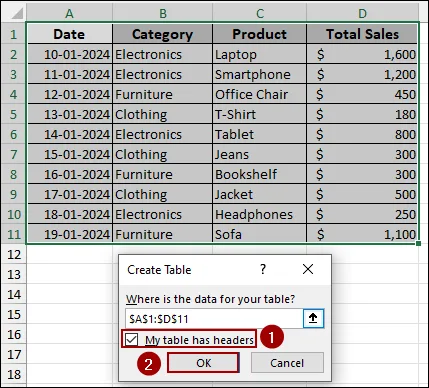Select row 11 header
This screenshot has height=388, width=429.
(14, 234)
